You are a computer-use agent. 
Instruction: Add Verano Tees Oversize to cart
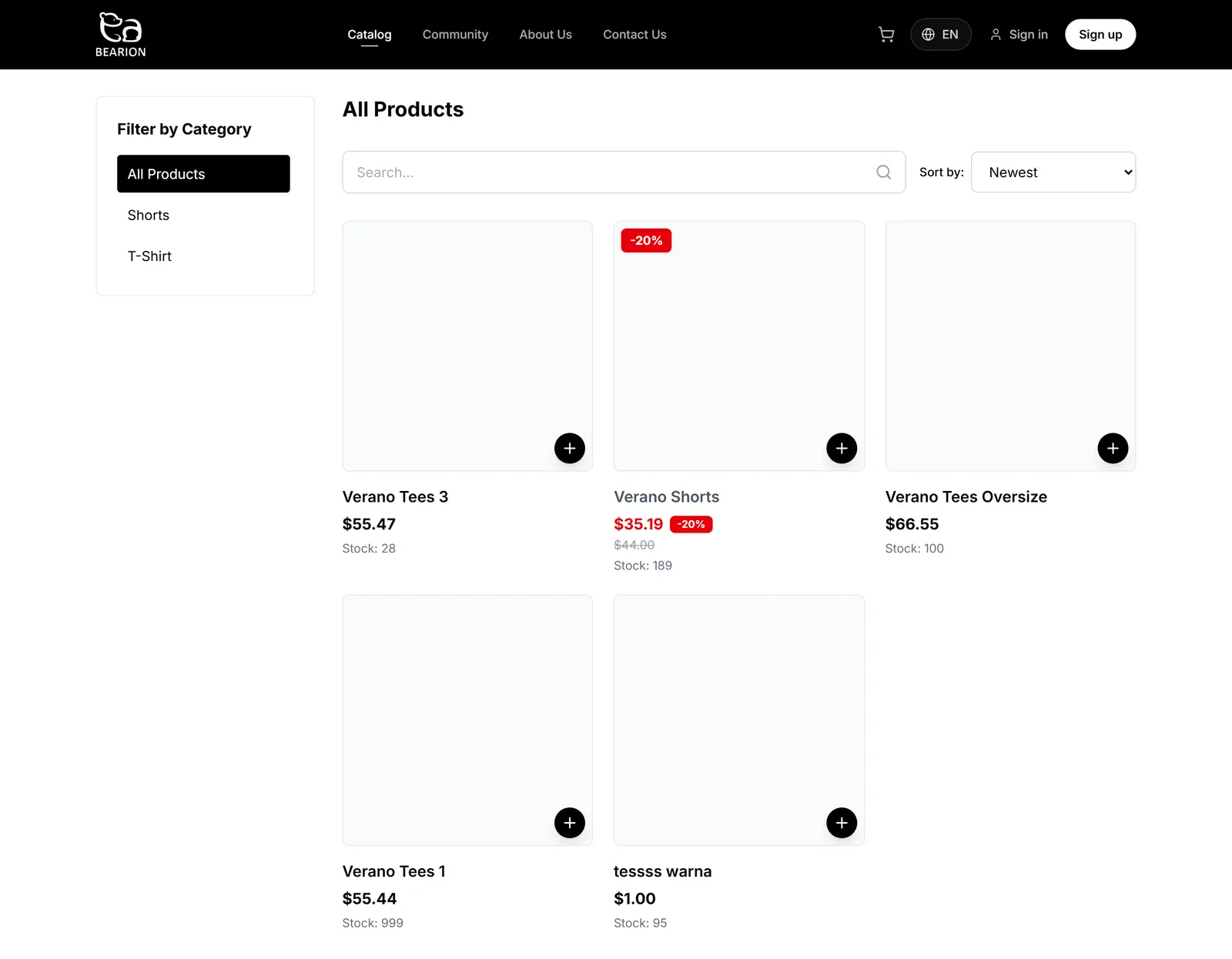point(1113,448)
